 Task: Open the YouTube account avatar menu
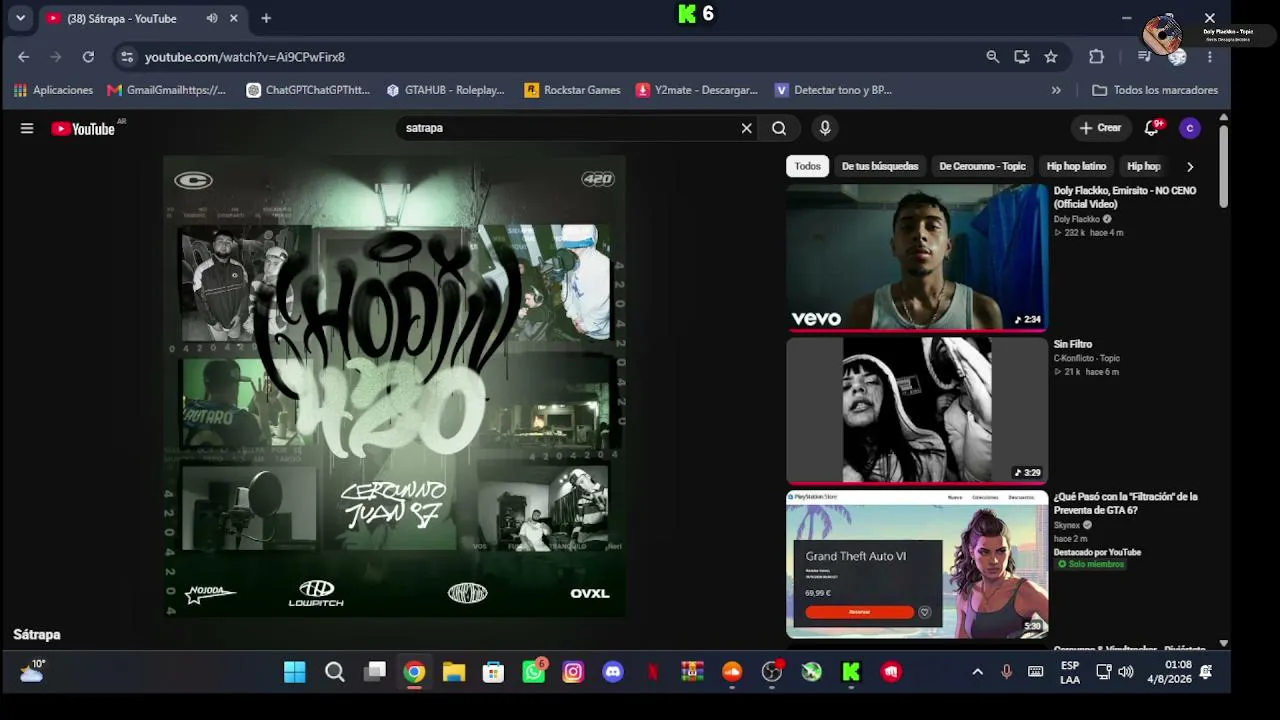[x=1189, y=128]
